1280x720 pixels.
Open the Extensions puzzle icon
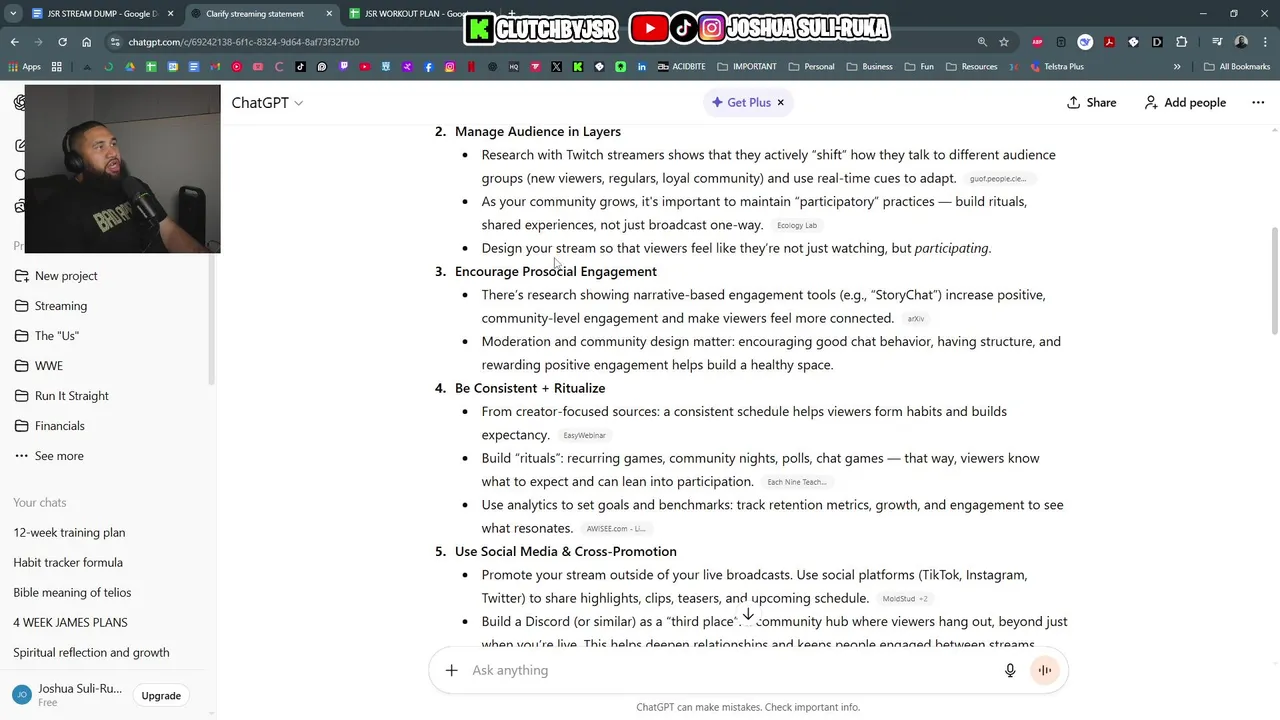(1181, 42)
